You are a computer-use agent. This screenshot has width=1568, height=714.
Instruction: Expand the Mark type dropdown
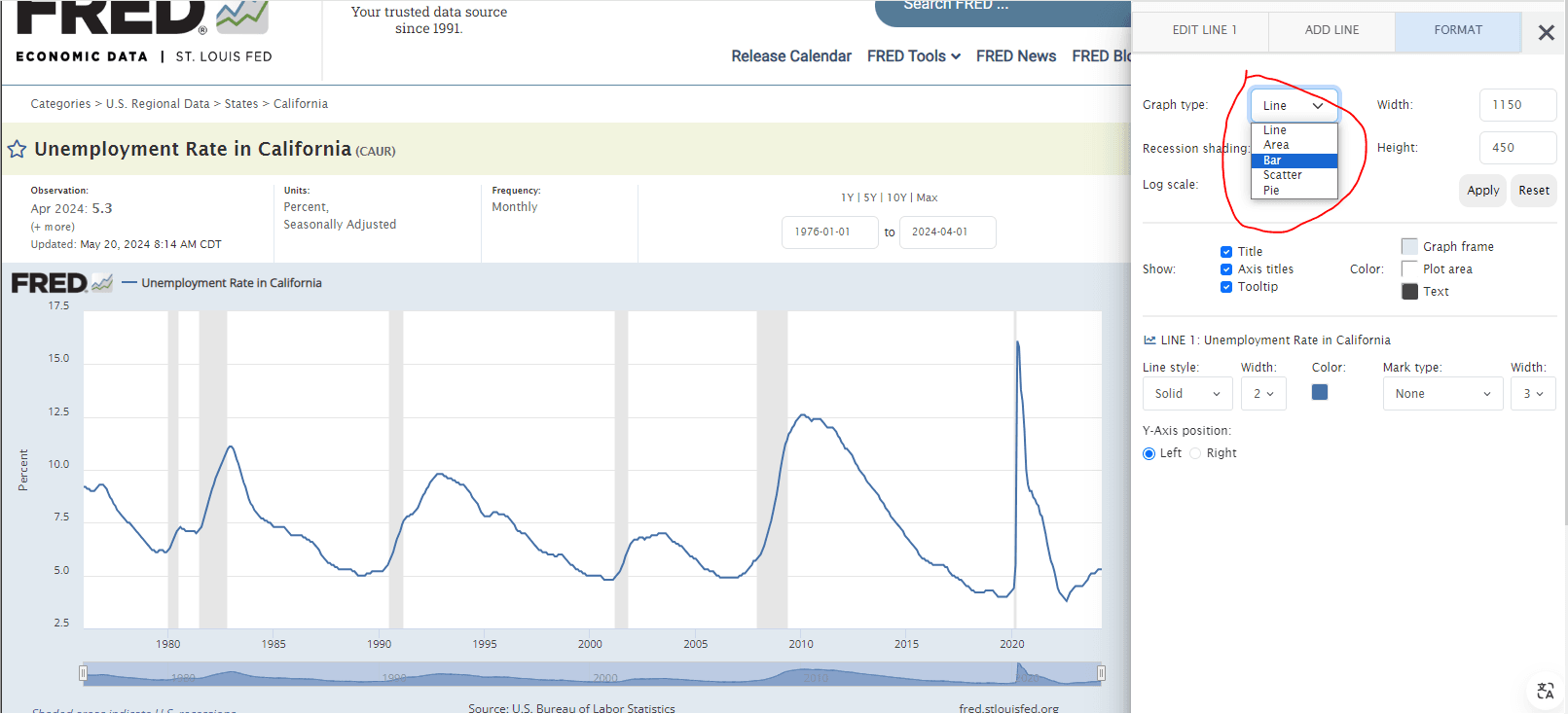point(1441,394)
